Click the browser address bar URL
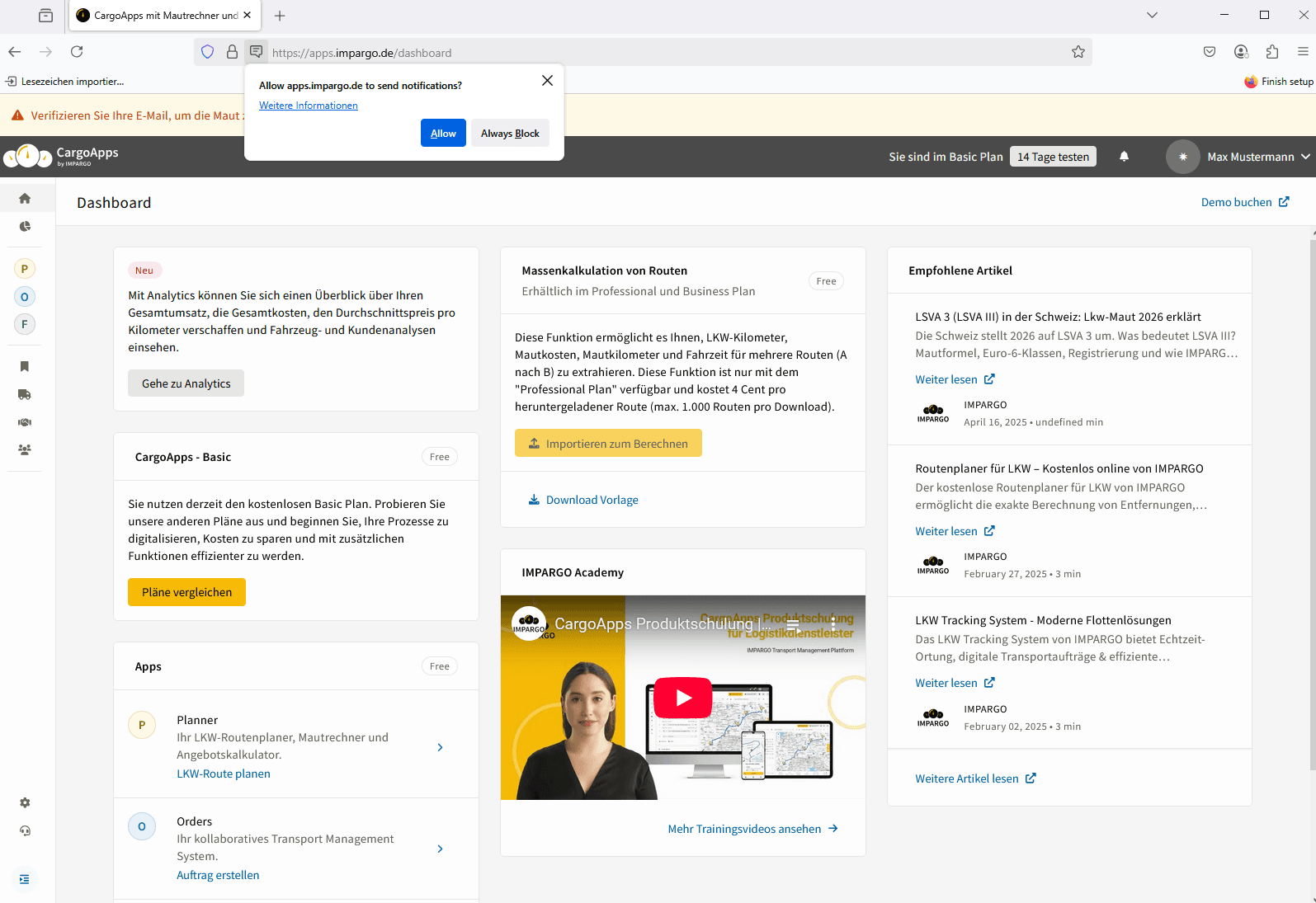This screenshot has height=903, width=1316. [x=361, y=53]
